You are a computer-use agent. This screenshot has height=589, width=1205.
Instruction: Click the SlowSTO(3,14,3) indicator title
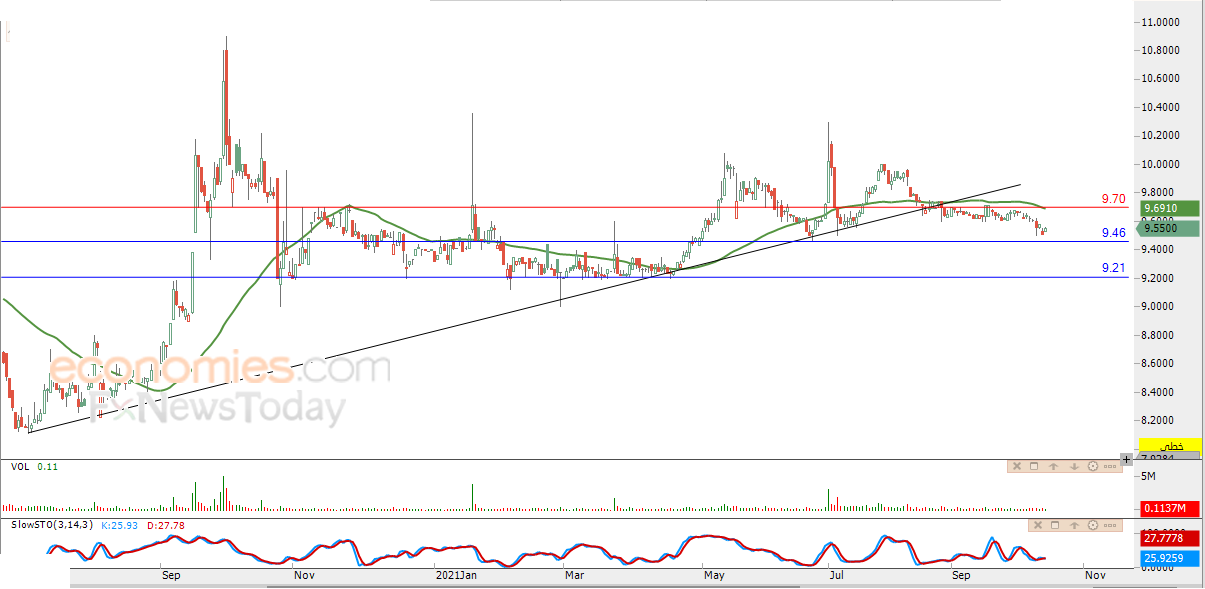pos(52,524)
